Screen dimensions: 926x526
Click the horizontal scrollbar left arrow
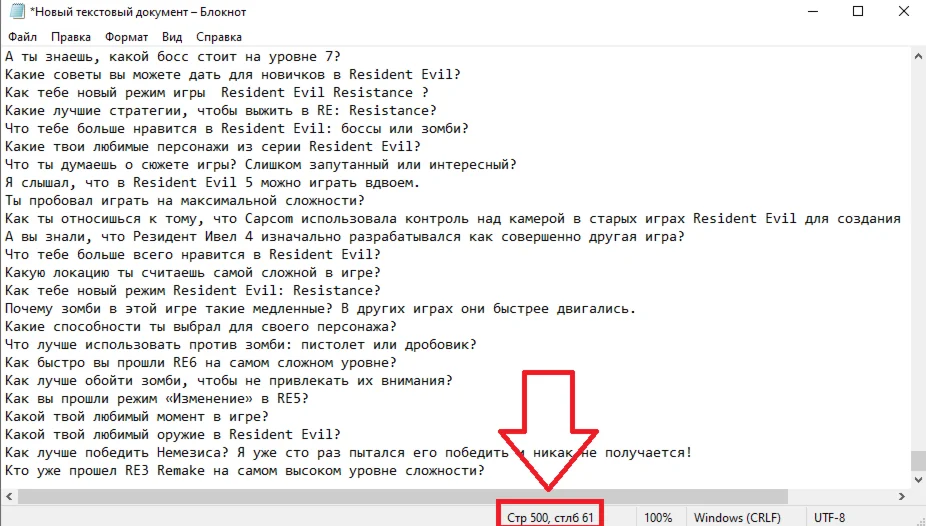coord(9,496)
